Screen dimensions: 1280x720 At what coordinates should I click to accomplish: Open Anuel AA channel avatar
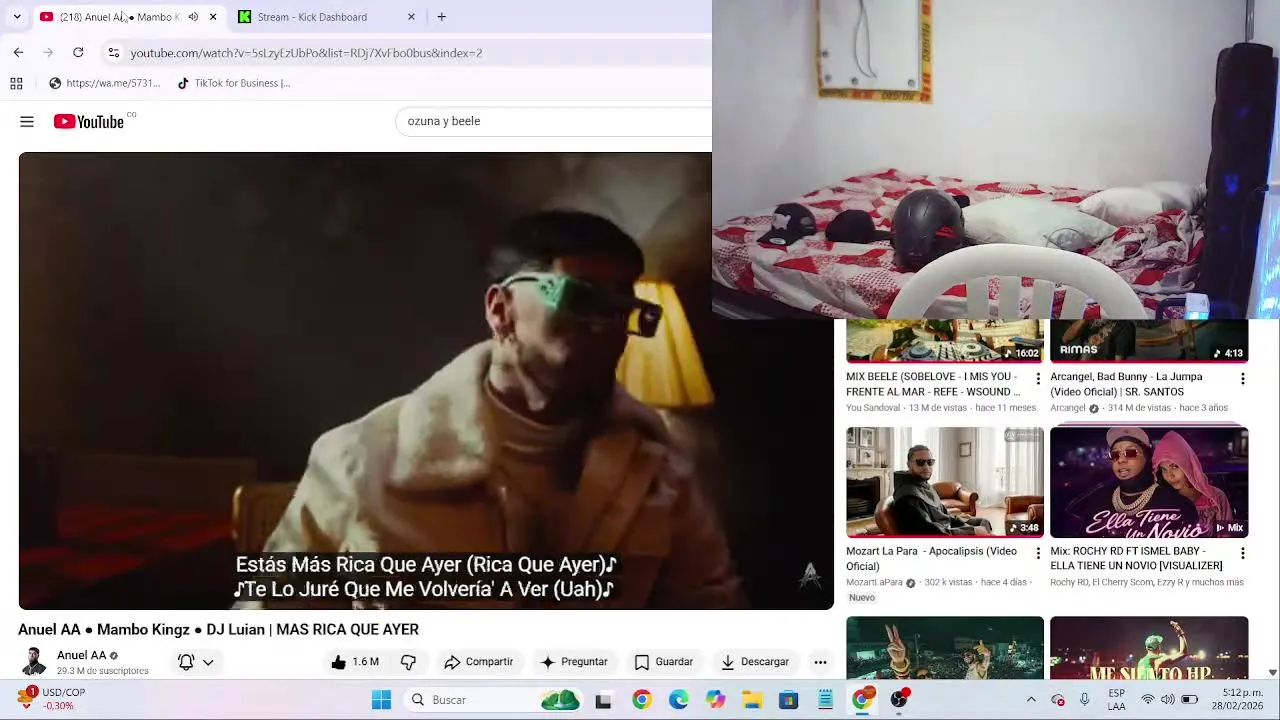point(33,662)
